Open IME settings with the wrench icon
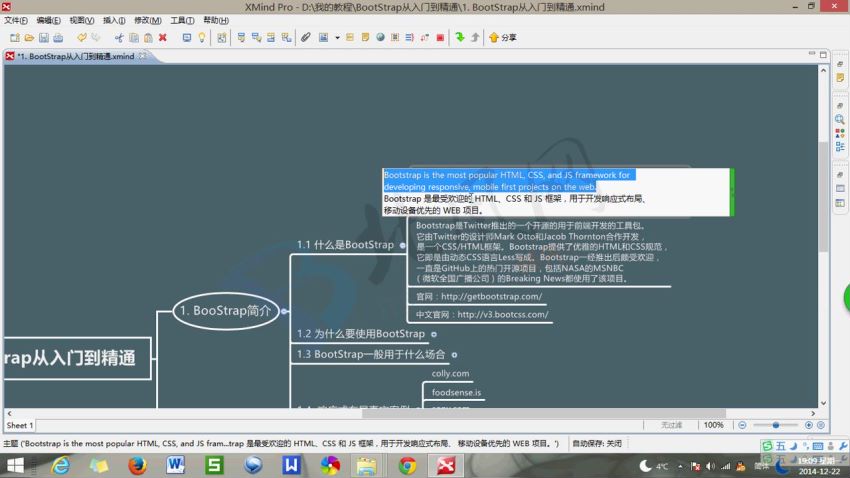The width and height of the screenshot is (850, 478). pyautogui.click(x=843, y=446)
